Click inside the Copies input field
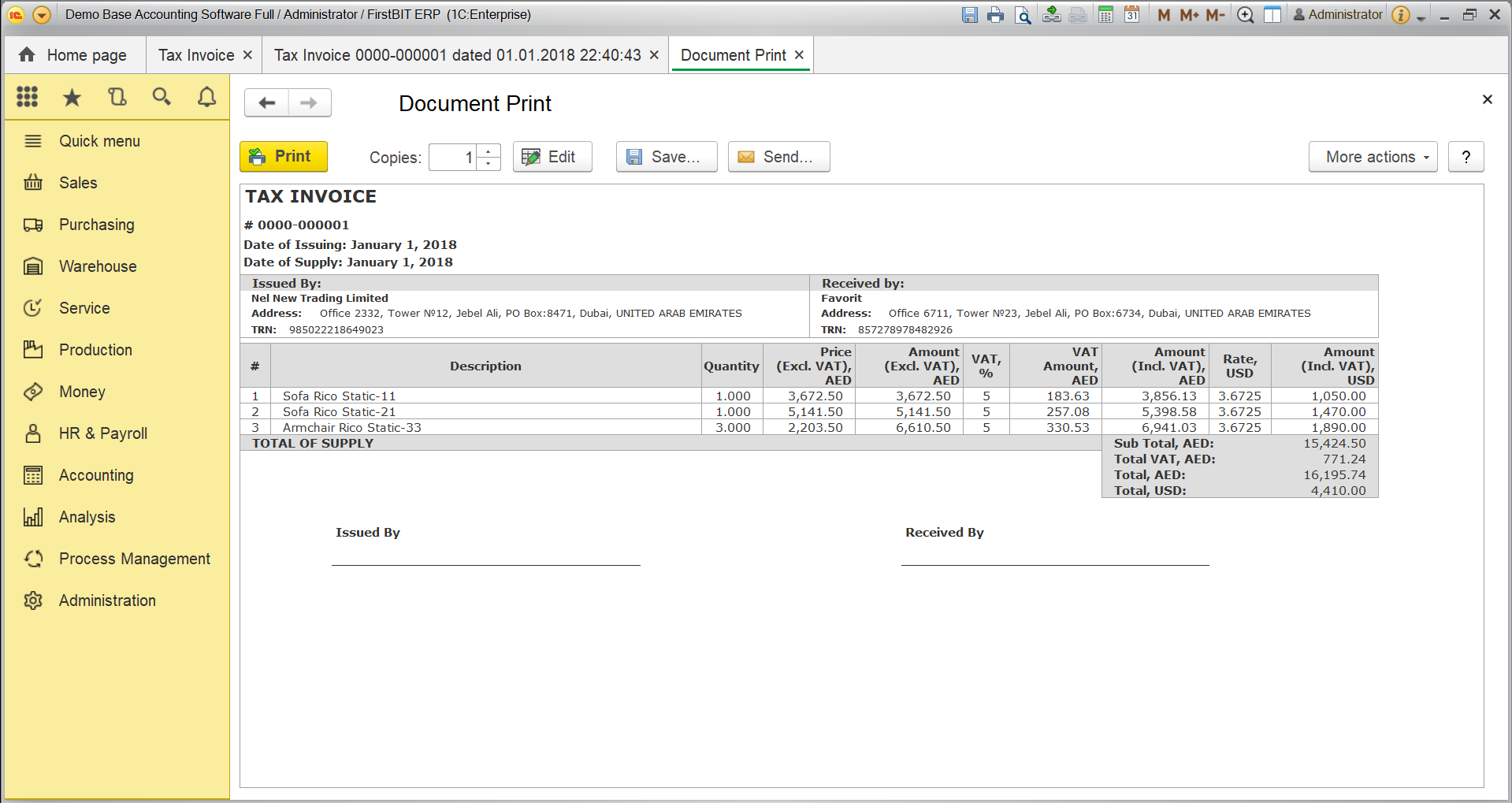This screenshot has width=1512, height=803. point(455,157)
